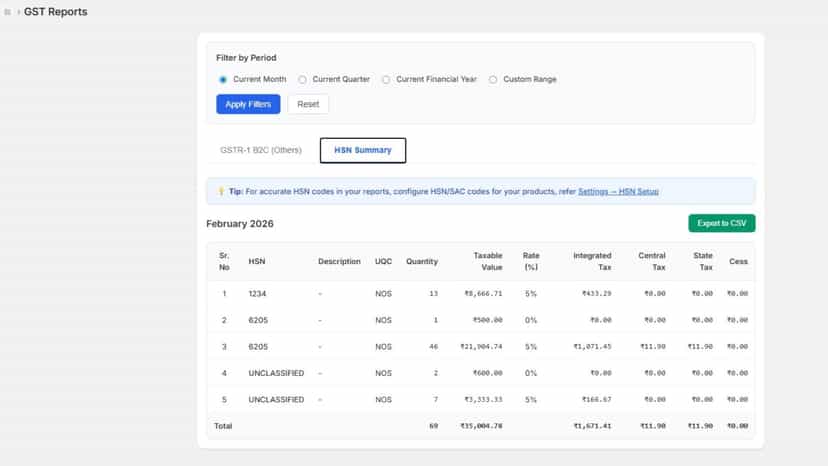Viewport: 828px width, 466px height.
Task: Click NOS unit in row 1
Action: pyautogui.click(x=383, y=294)
